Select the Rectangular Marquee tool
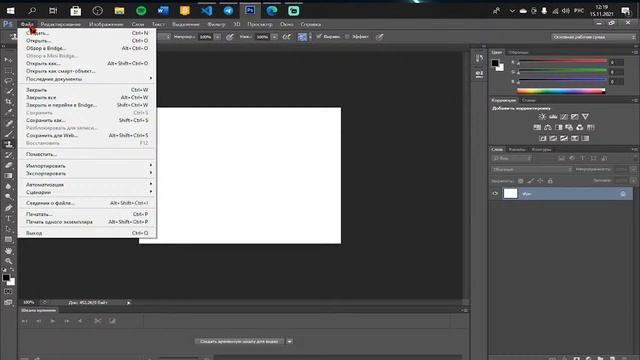The width and height of the screenshot is (640, 360). [x=8, y=71]
